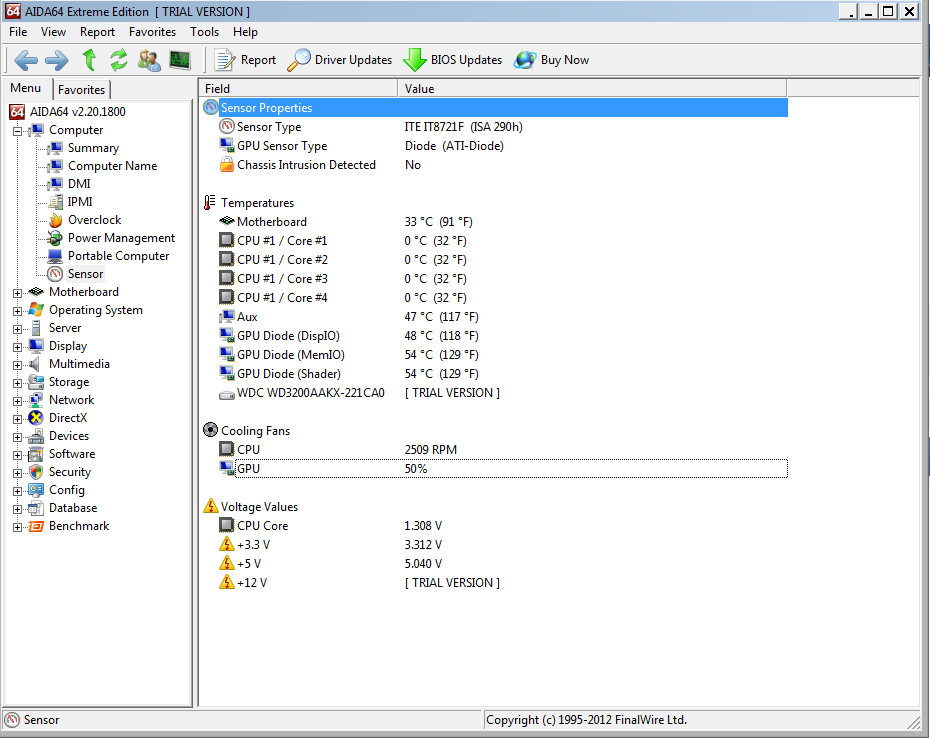
Task: Select DMI in the tree
Action: point(79,184)
